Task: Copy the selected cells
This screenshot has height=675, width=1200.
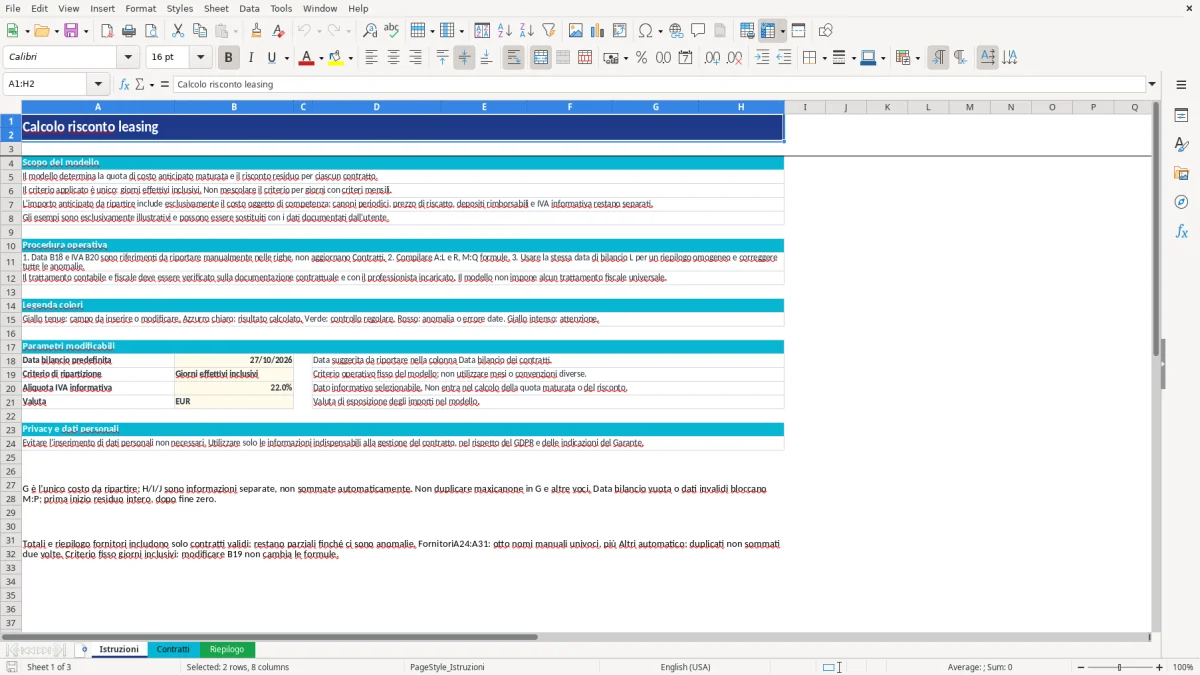Action: click(199, 31)
